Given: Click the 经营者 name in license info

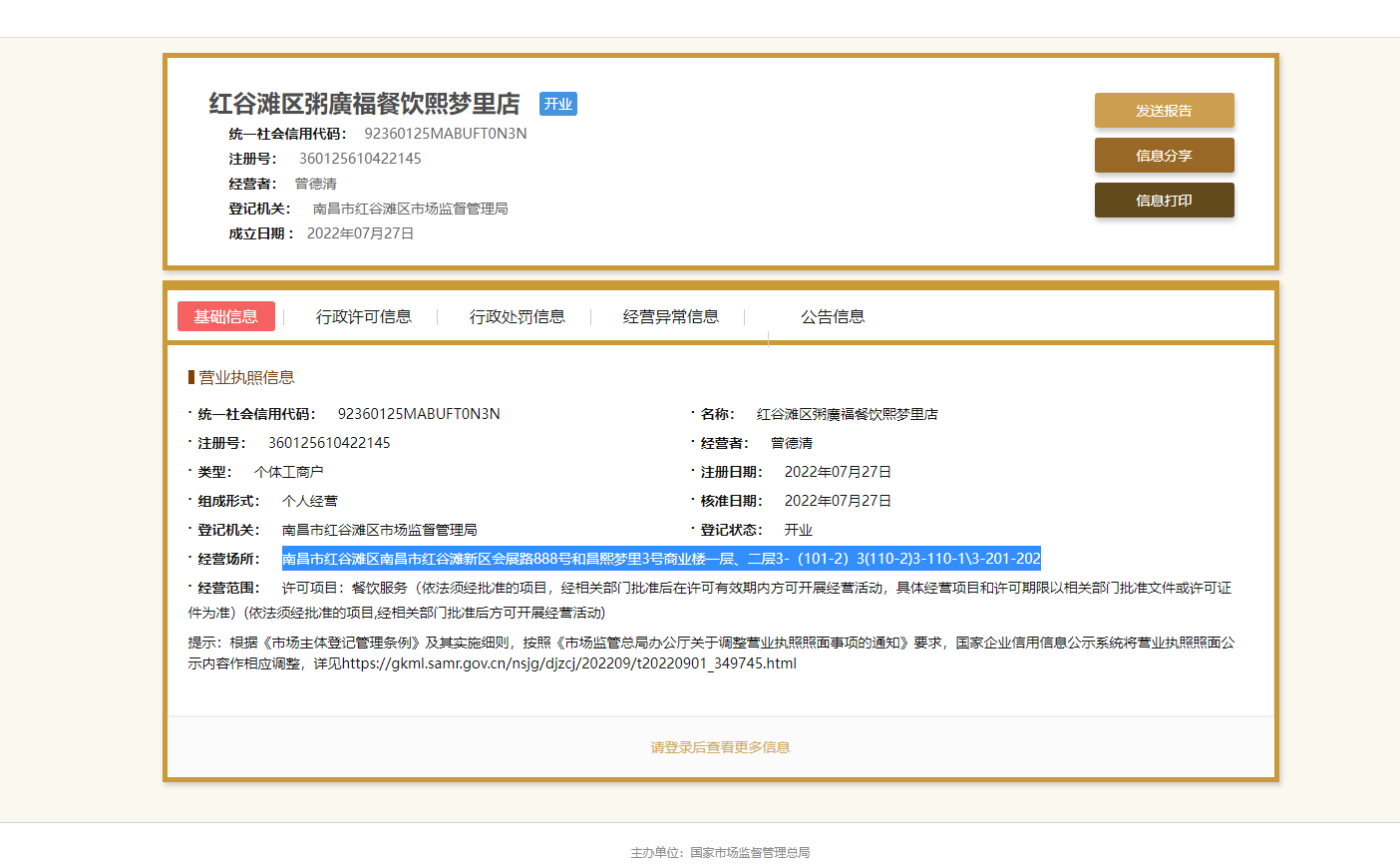Looking at the screenshot, I should 792,443.
